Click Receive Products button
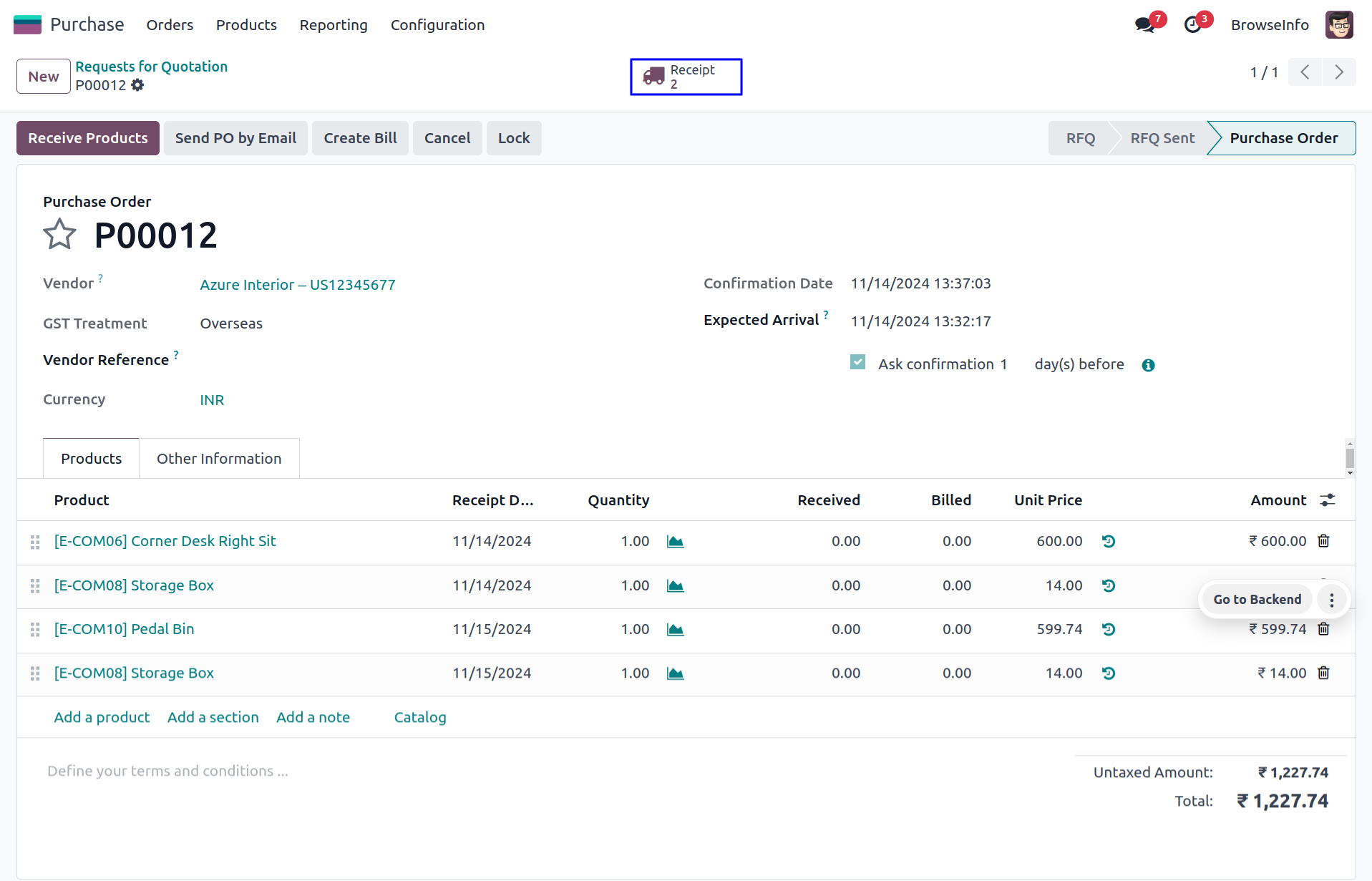 [x=88, y=138]
